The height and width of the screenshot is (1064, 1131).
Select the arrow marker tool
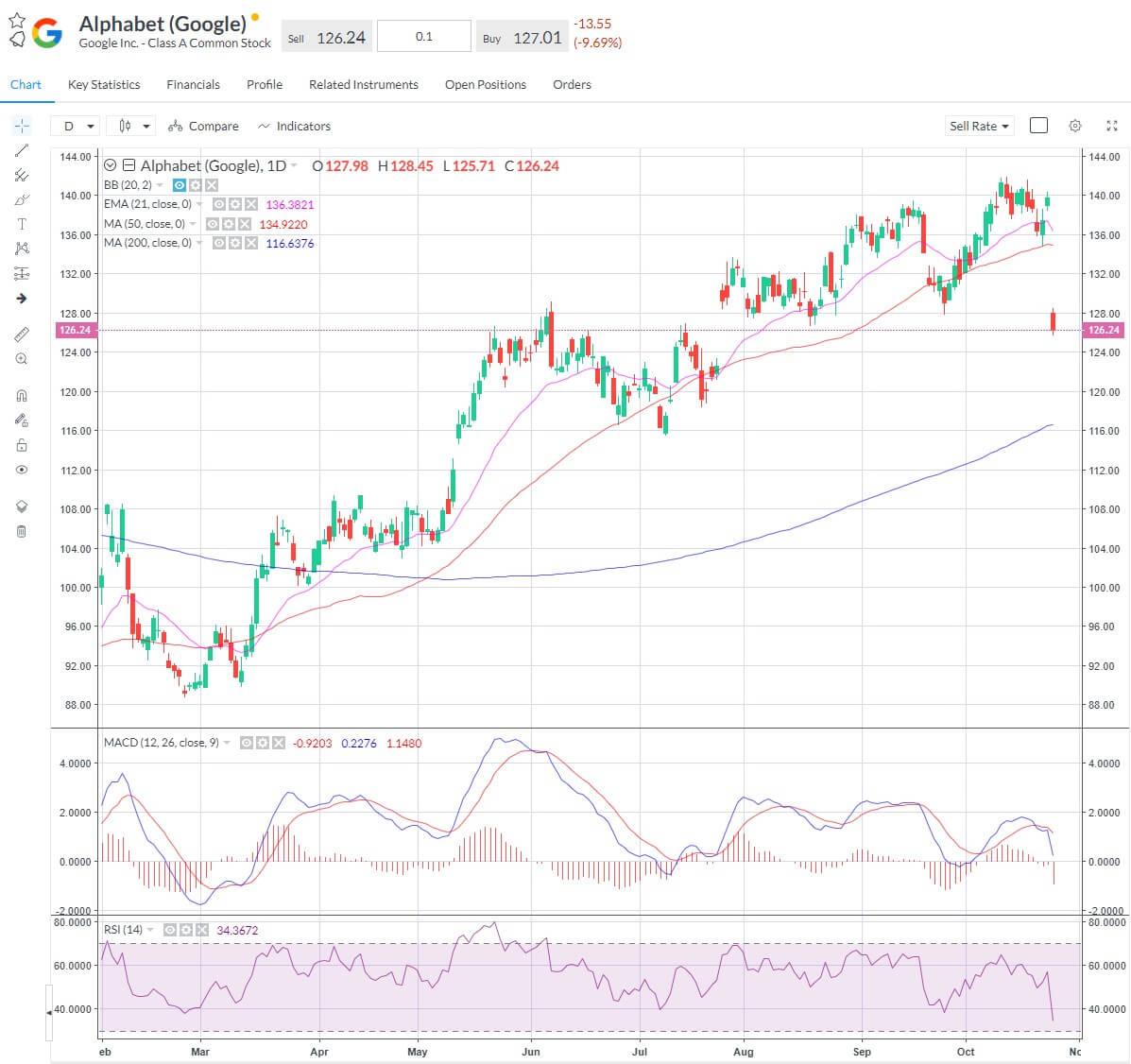click(22, 298)
